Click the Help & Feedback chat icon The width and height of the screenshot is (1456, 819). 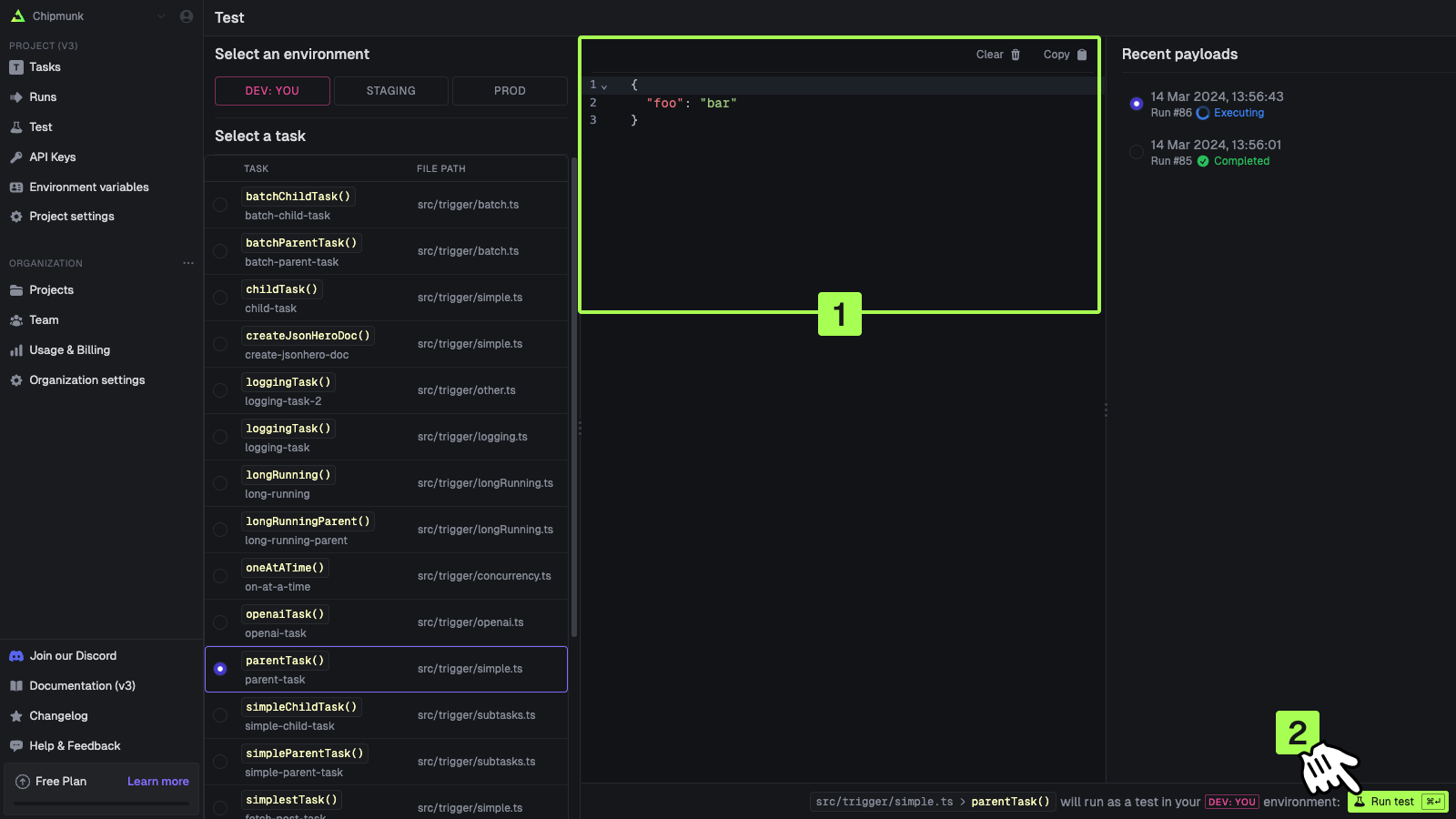tap(16, 746)
